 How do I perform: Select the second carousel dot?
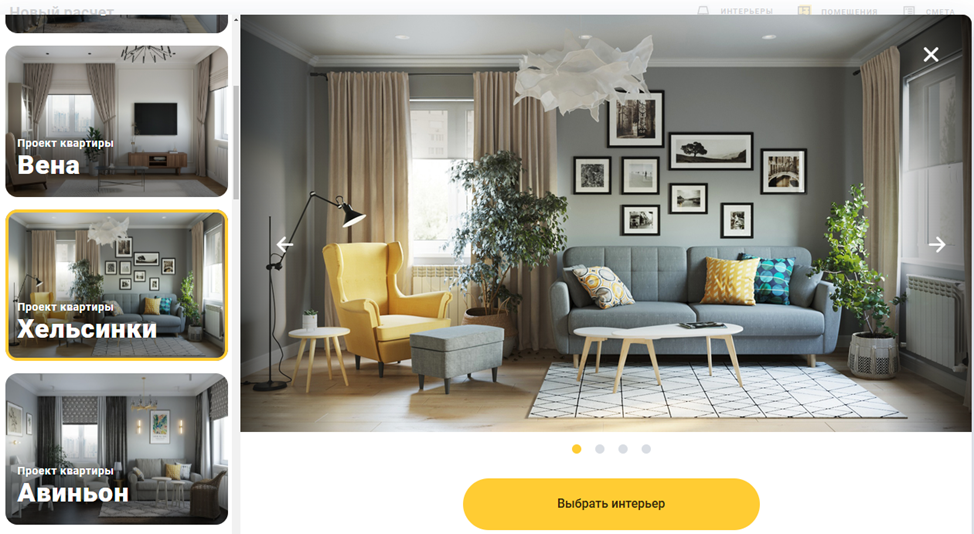point(599,449)
